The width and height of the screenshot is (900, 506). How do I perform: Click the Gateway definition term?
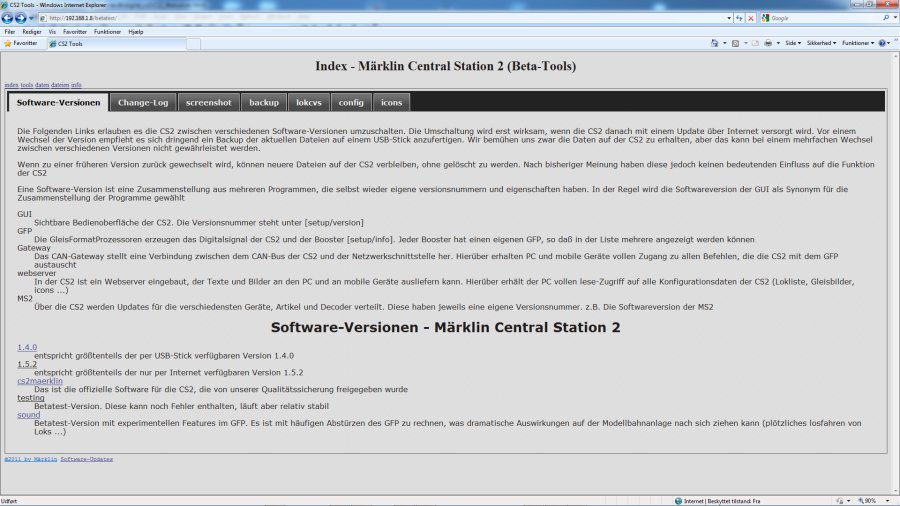pos(34,248)
